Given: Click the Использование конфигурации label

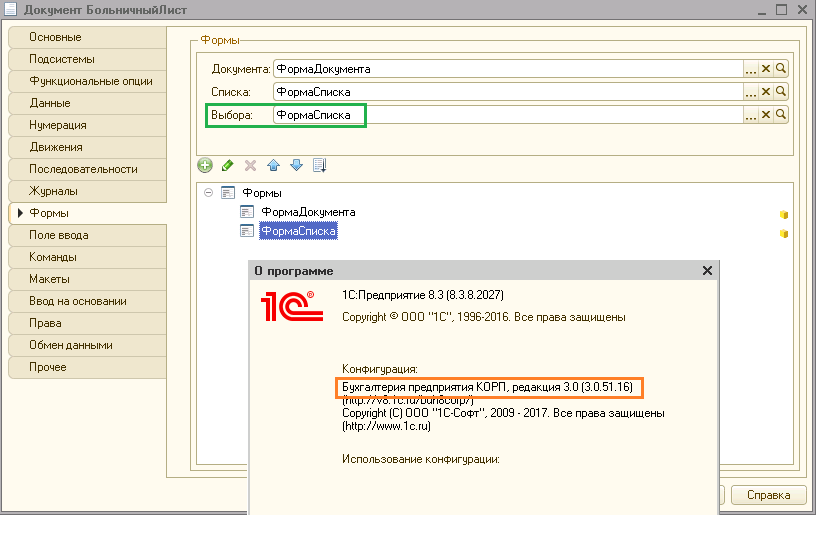Looking at the screenshot, I should pyautogui.click(x=420, y=459).
